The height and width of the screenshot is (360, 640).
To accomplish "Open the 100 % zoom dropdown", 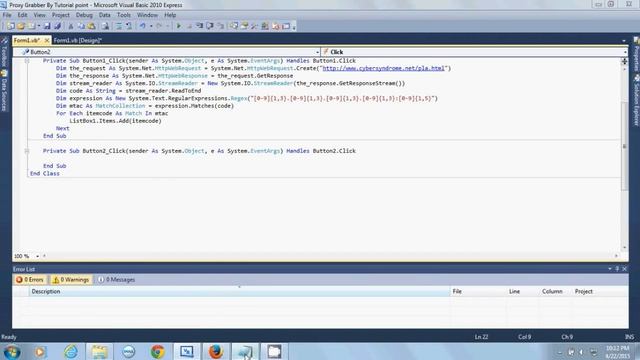I will [37, 256].
